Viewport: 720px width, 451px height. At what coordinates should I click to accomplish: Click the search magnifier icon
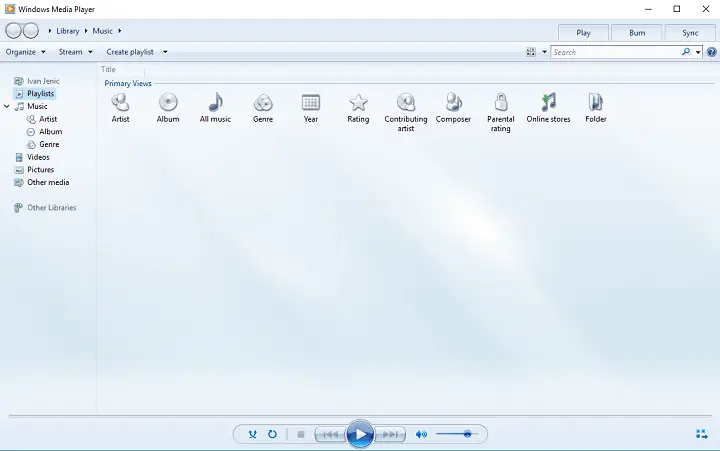[x=686, y=52]
